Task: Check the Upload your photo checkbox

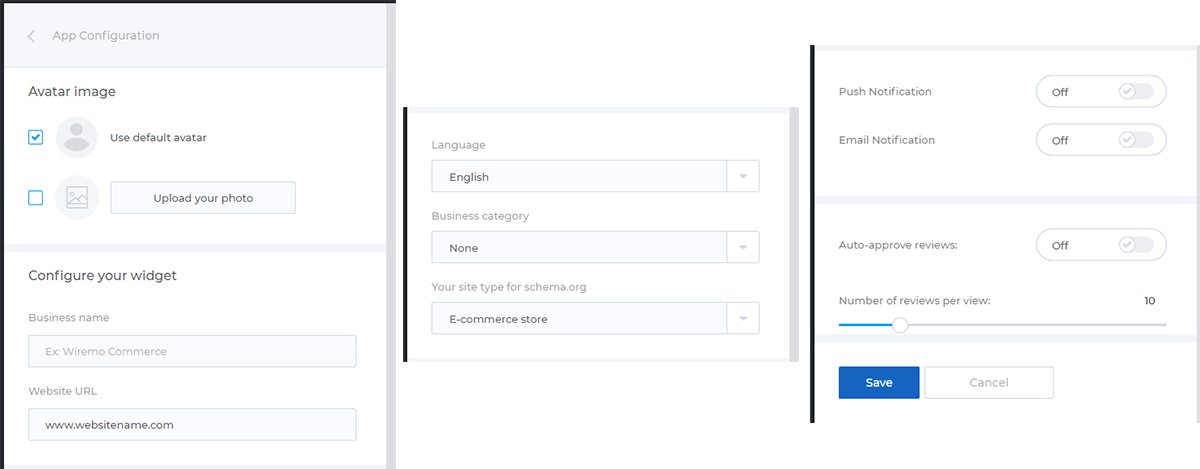Action: click(36, 198)
